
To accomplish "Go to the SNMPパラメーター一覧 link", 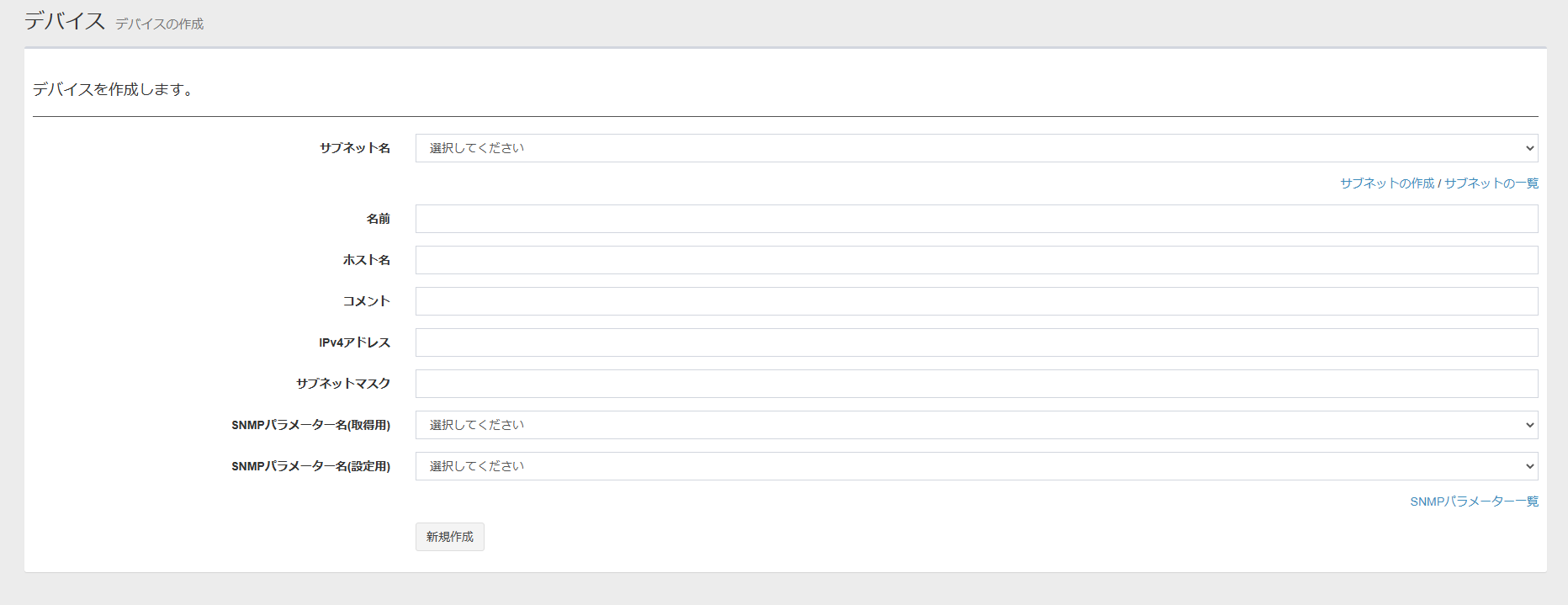I will tap(1474, 502).
